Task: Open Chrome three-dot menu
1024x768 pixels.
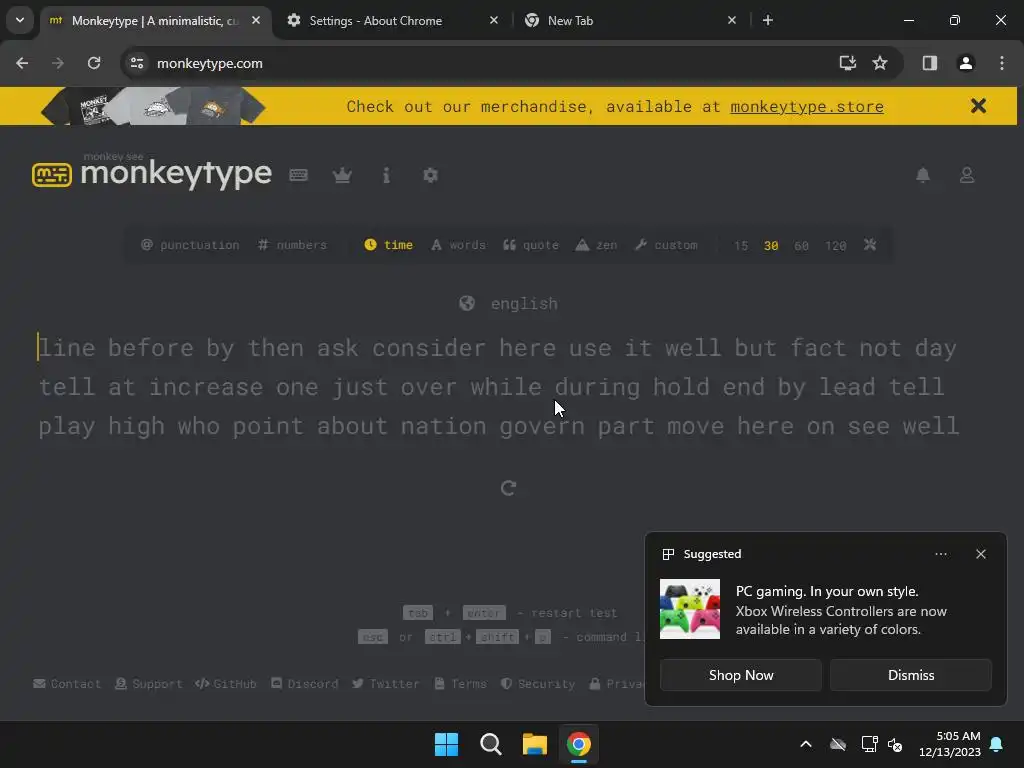Action: pyautogui.click(x=1002, y=63)
